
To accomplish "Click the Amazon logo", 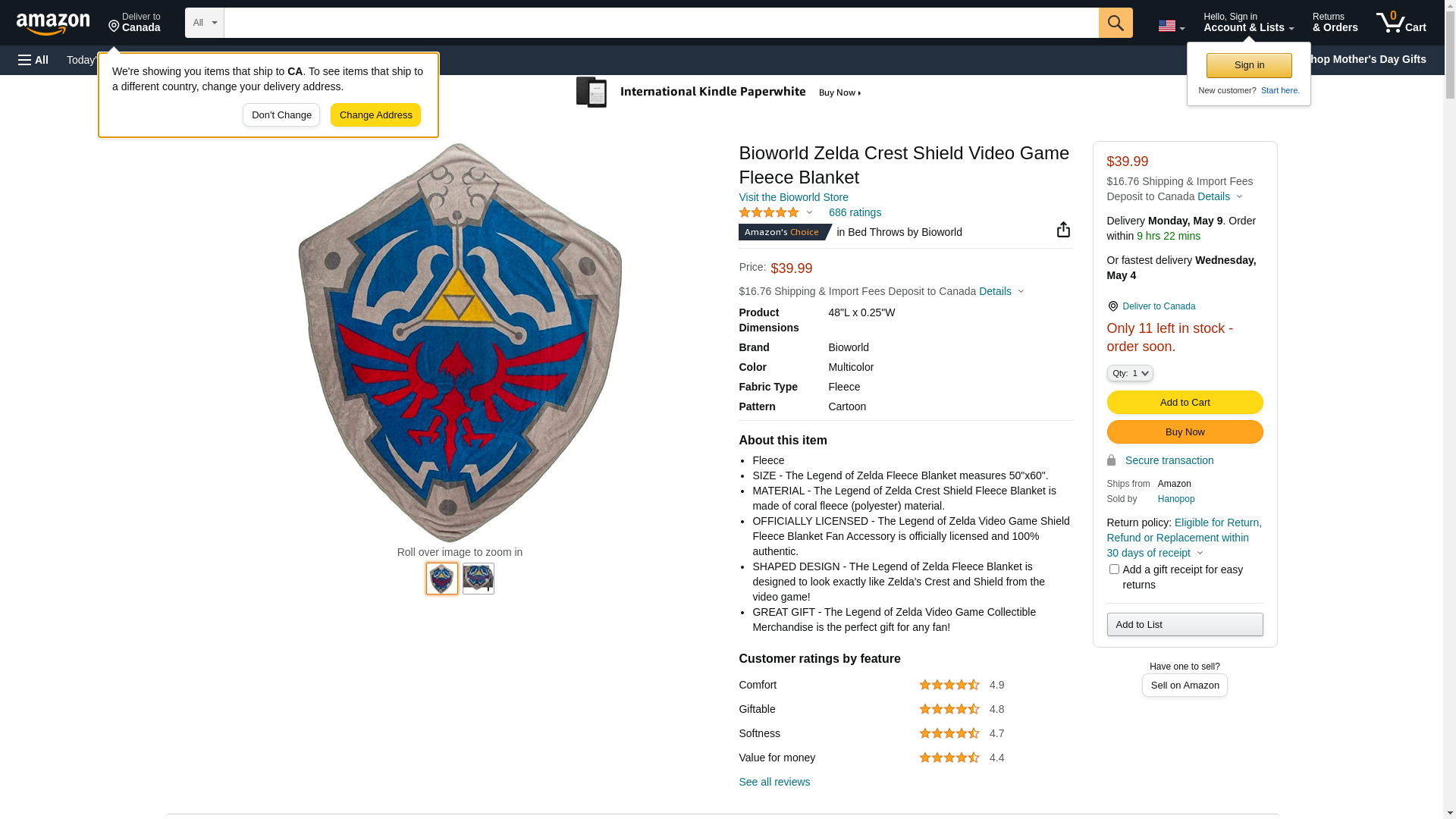I will tap(53, 24).
